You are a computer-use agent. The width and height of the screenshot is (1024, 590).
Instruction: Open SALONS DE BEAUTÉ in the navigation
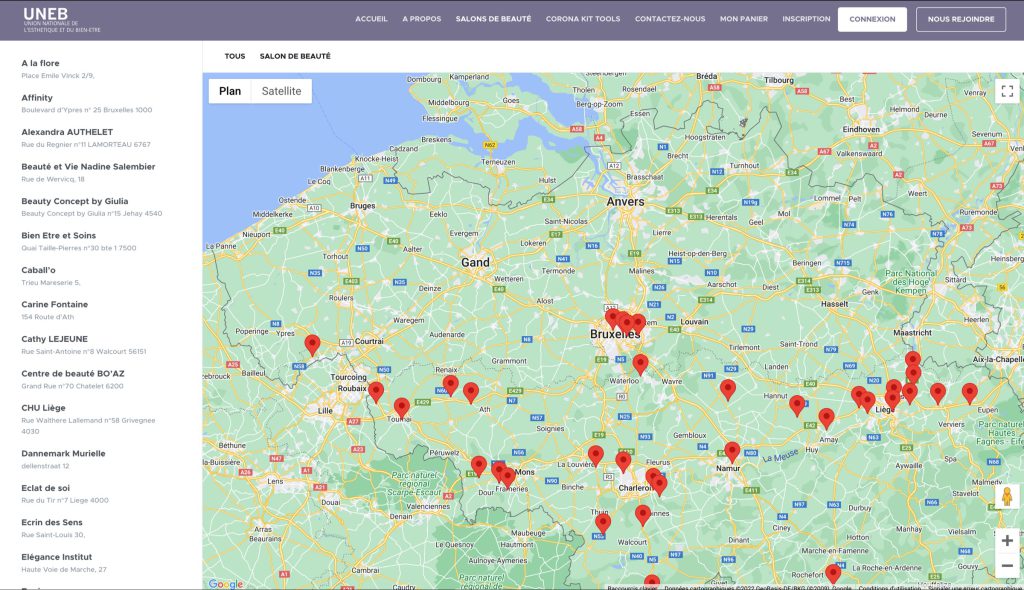pos(494,19)
